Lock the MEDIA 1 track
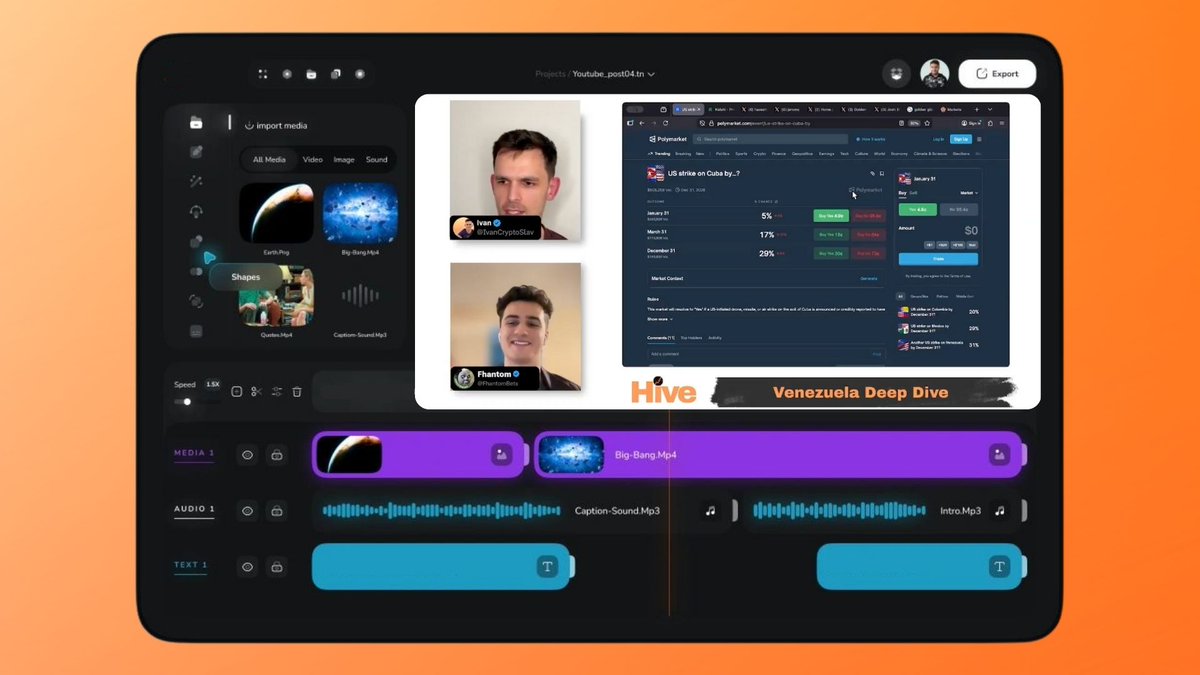 point(277,455)
